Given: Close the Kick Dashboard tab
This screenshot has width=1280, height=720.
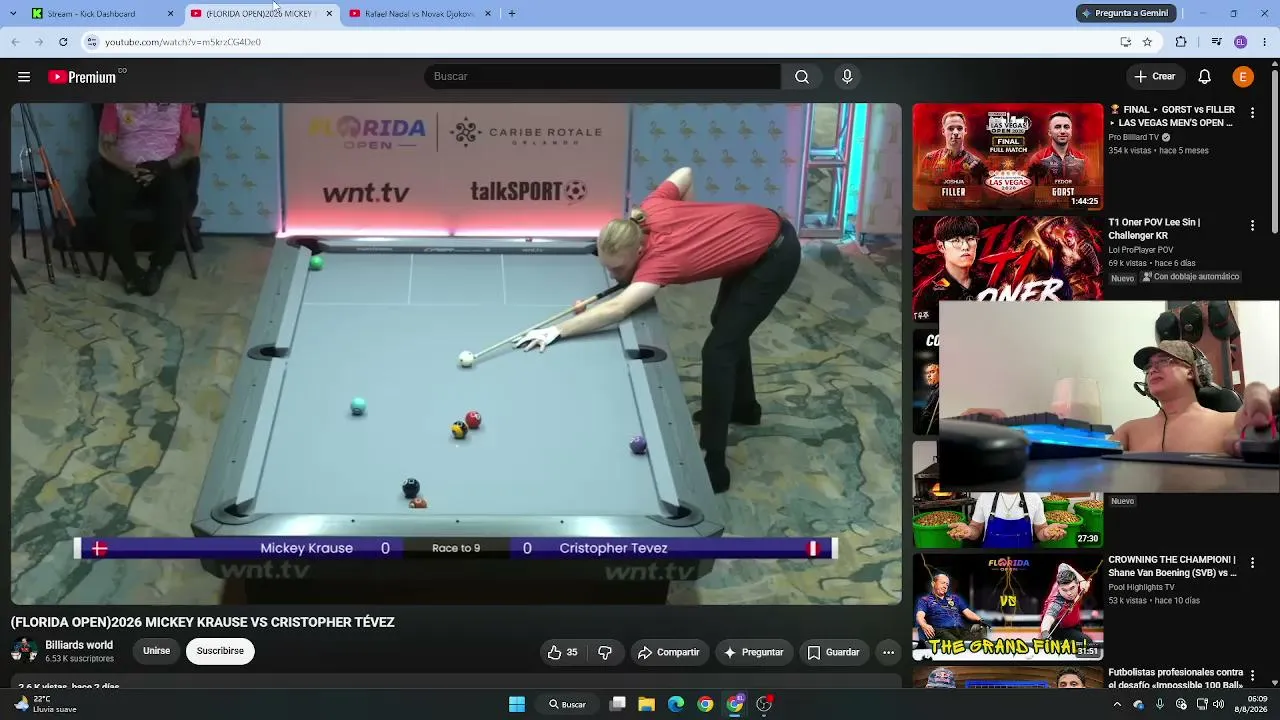Looking at the screenshot, I should point(170,14).
